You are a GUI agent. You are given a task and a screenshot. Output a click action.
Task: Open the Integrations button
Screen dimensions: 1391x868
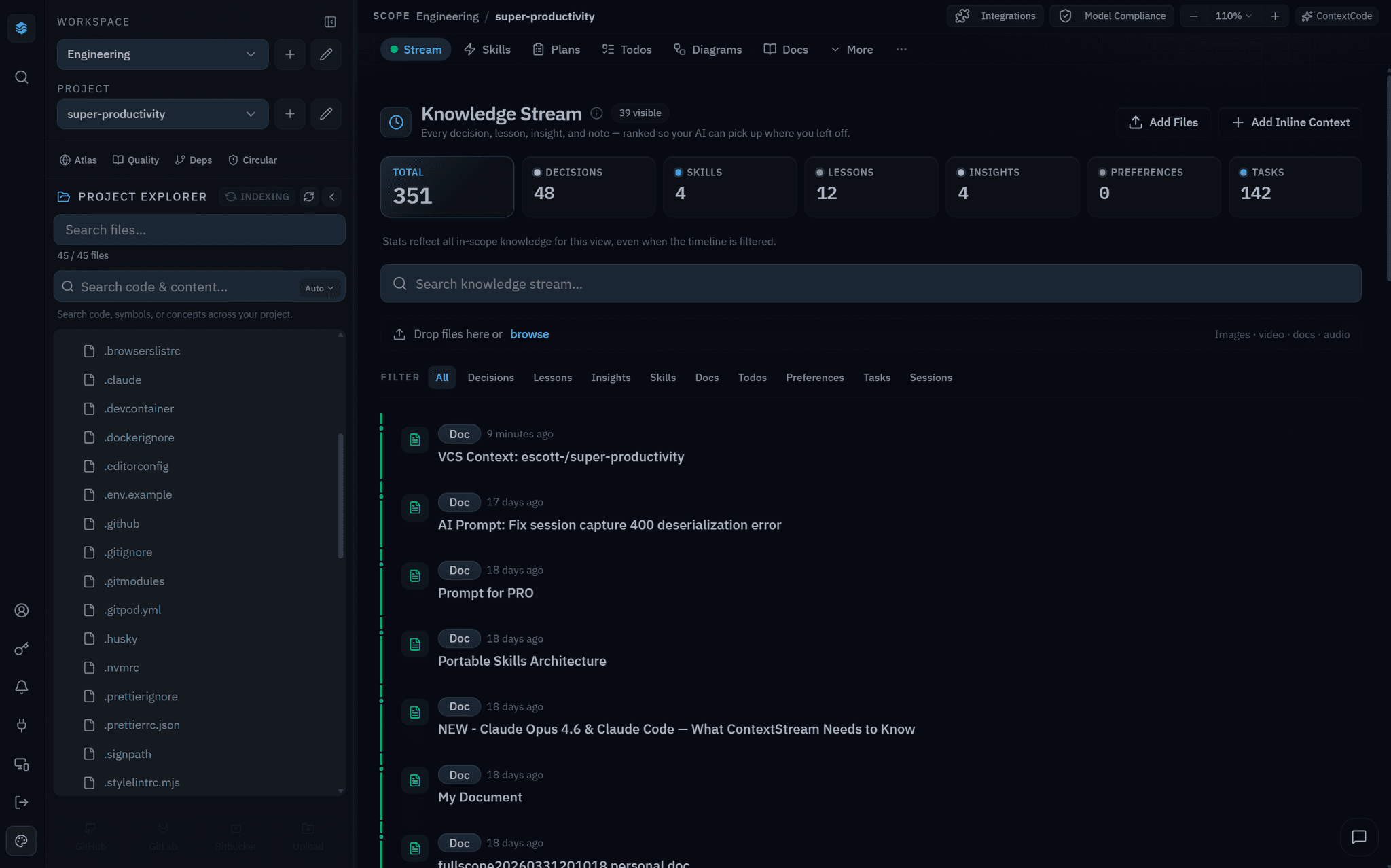995,16
